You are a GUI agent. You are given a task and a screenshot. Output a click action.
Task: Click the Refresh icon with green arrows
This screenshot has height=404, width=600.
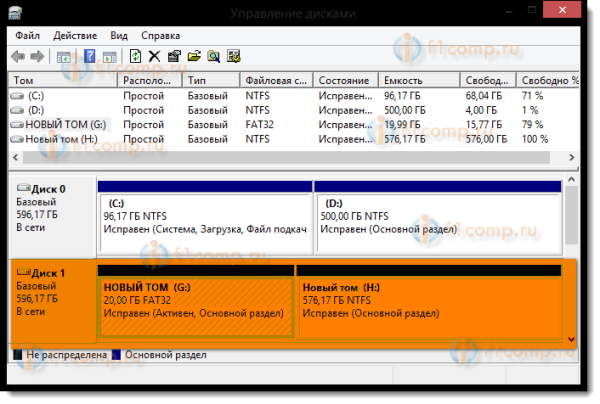(x=135, y=56)
